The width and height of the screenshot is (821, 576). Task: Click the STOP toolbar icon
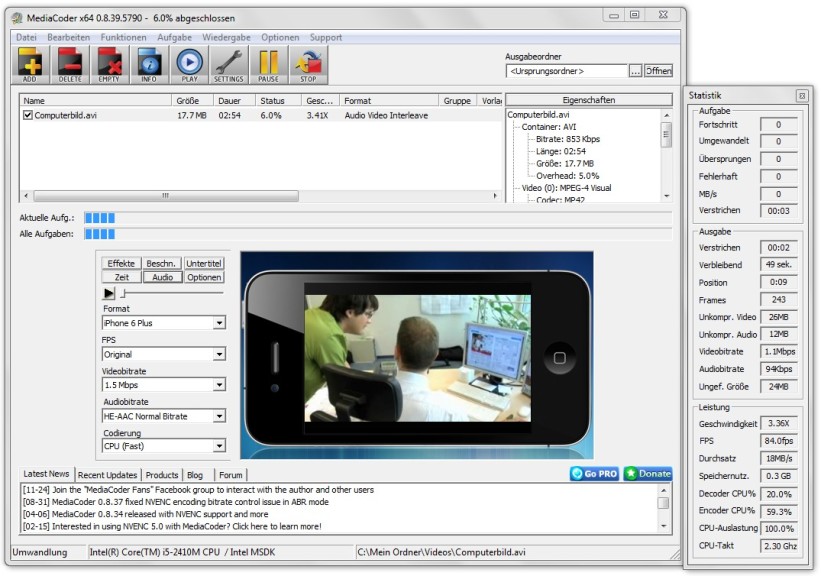[x=308, y=64]
